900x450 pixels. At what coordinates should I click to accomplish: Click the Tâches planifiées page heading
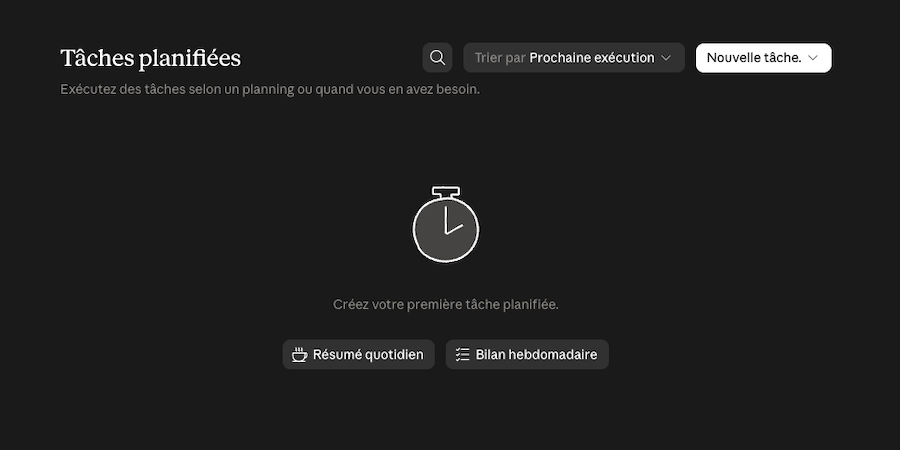point(150,59)
